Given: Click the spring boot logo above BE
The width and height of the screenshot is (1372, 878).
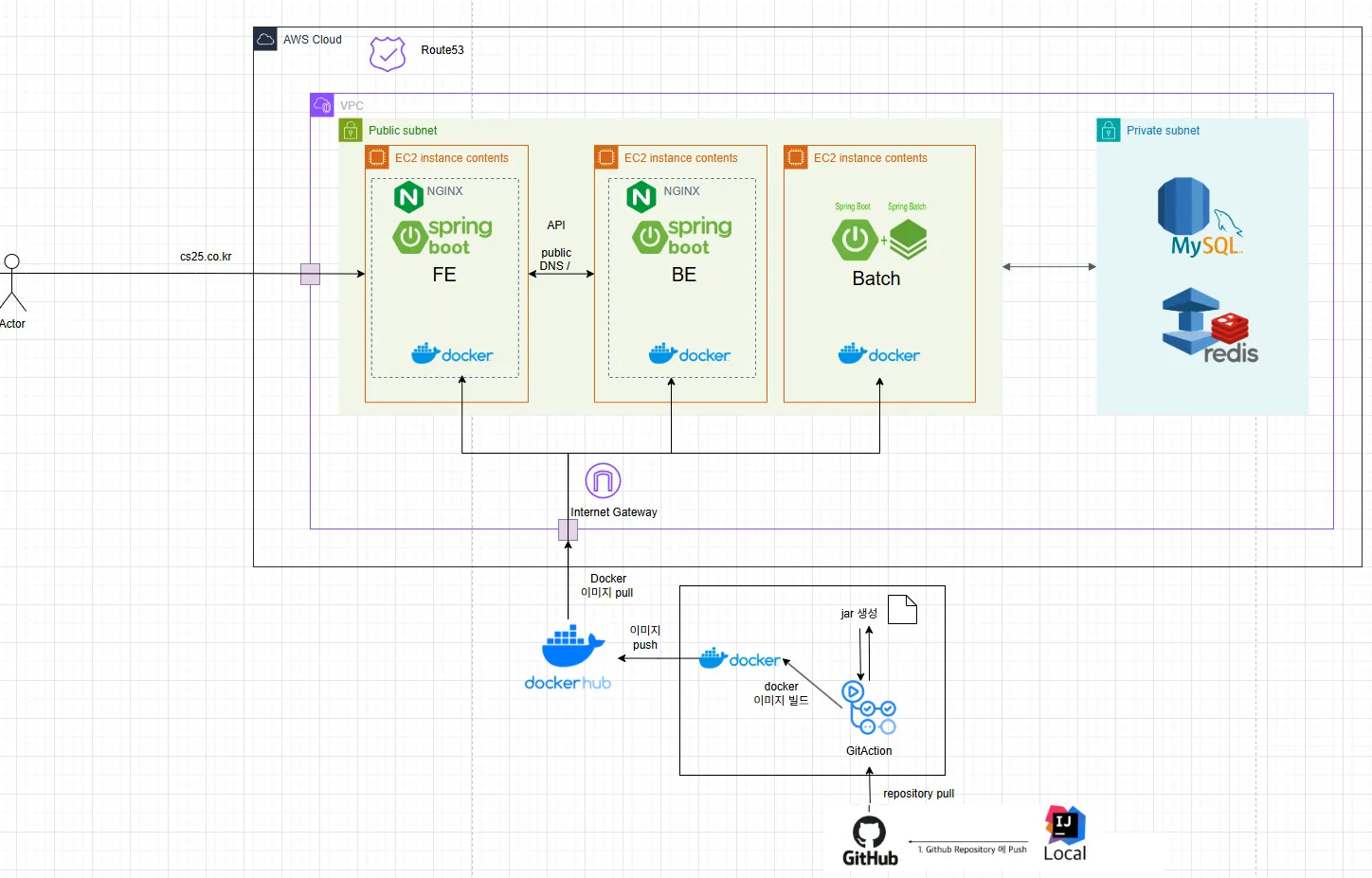Looking at the screenshot, I should point(682,237).
